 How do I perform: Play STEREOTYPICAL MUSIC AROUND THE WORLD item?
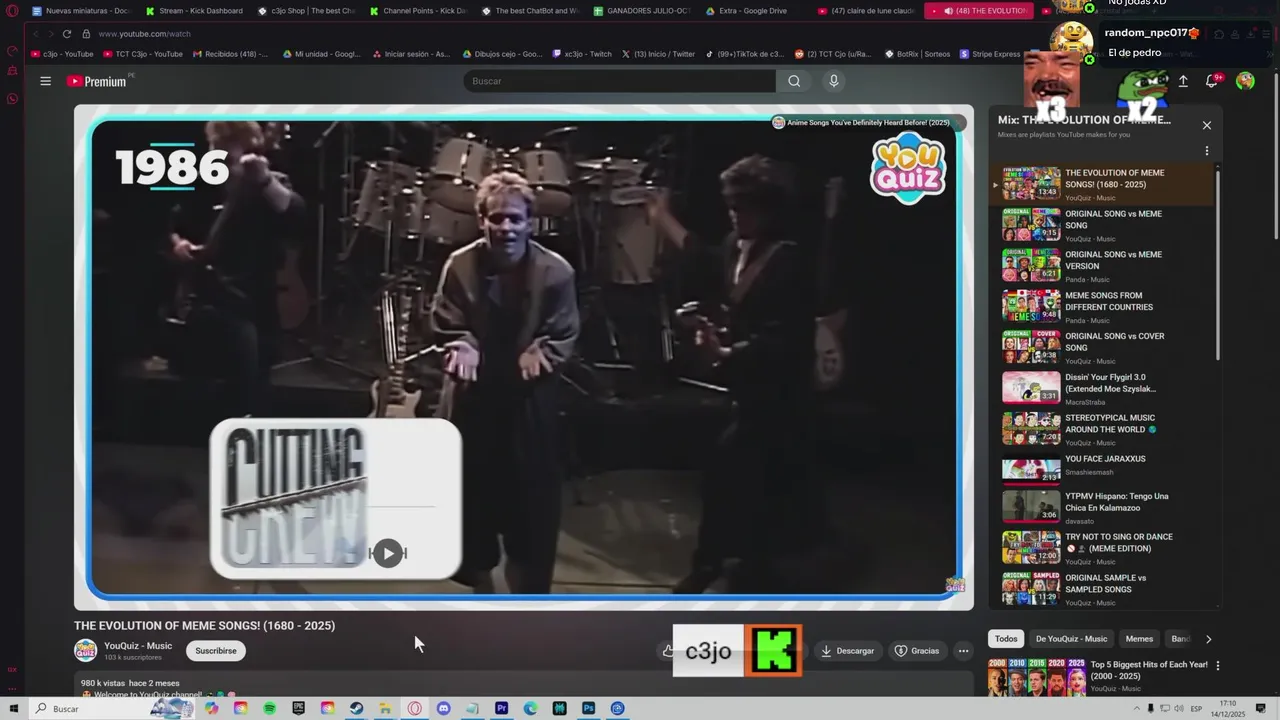click(x=1102, y=429)
